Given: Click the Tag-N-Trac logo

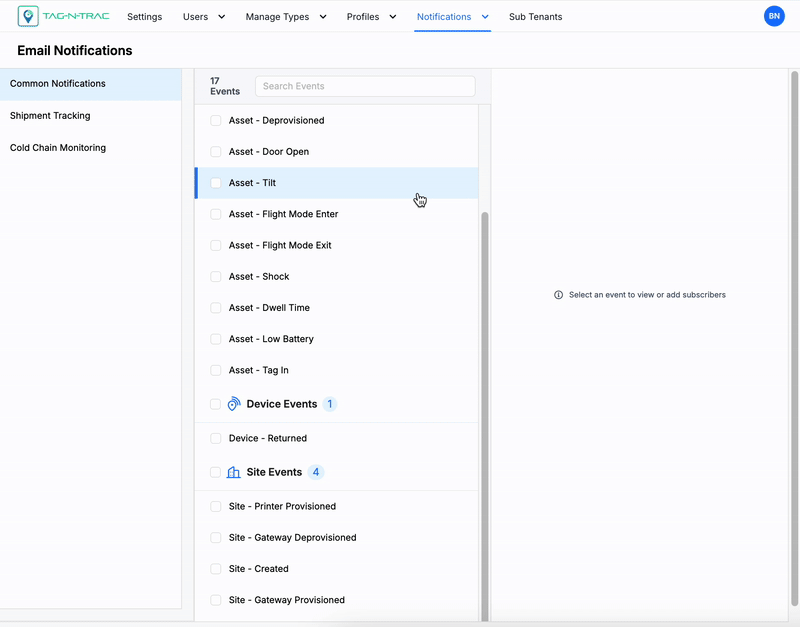Looking at the screenshot, I should tap(63, 16).
